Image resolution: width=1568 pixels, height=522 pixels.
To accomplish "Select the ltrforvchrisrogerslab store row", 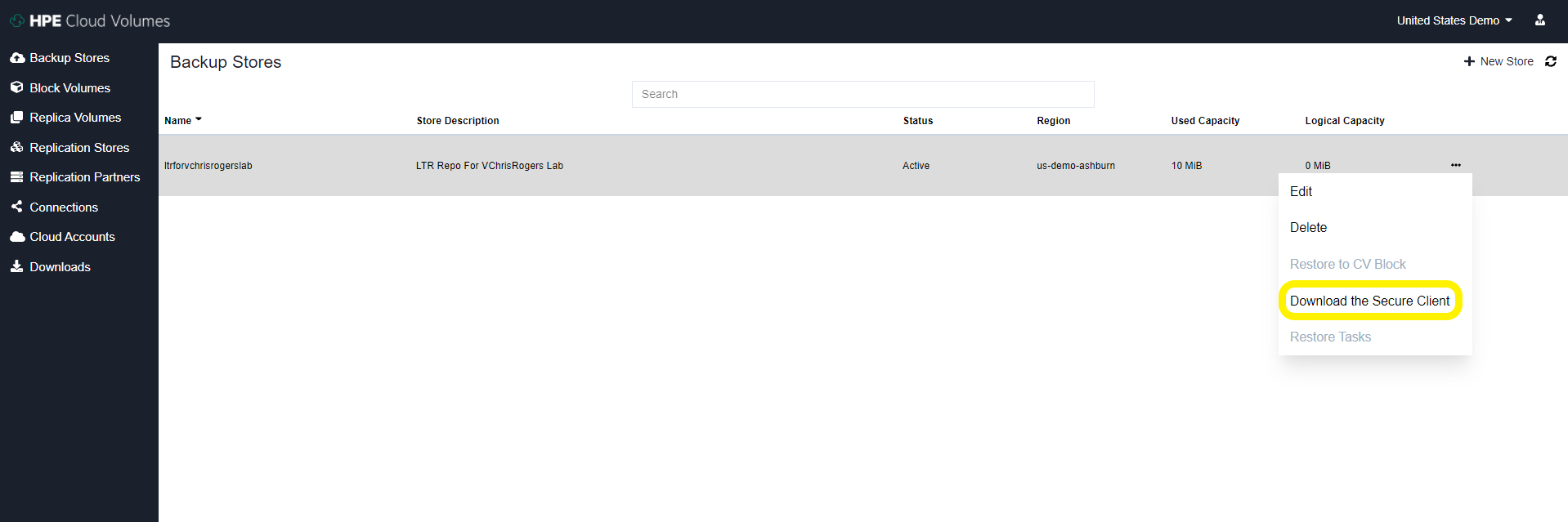I will click(208, 166).
